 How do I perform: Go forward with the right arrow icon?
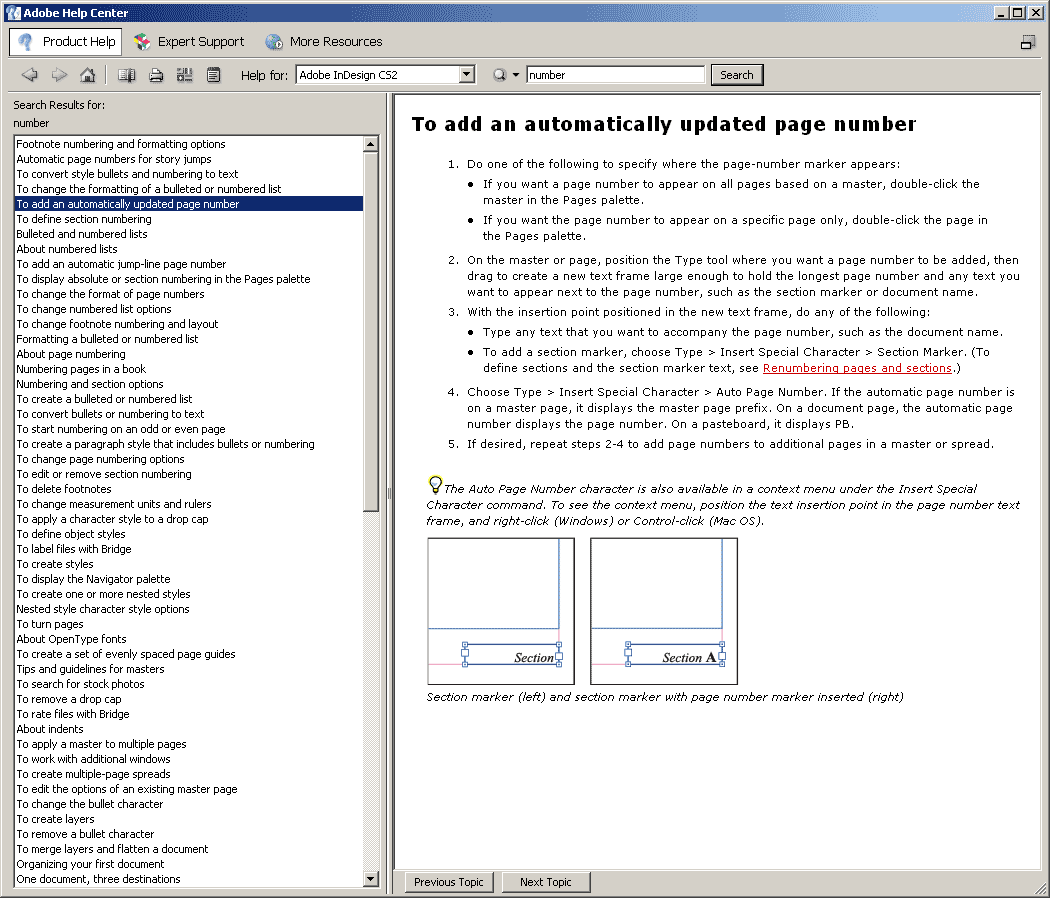click(x=59, y=75)
